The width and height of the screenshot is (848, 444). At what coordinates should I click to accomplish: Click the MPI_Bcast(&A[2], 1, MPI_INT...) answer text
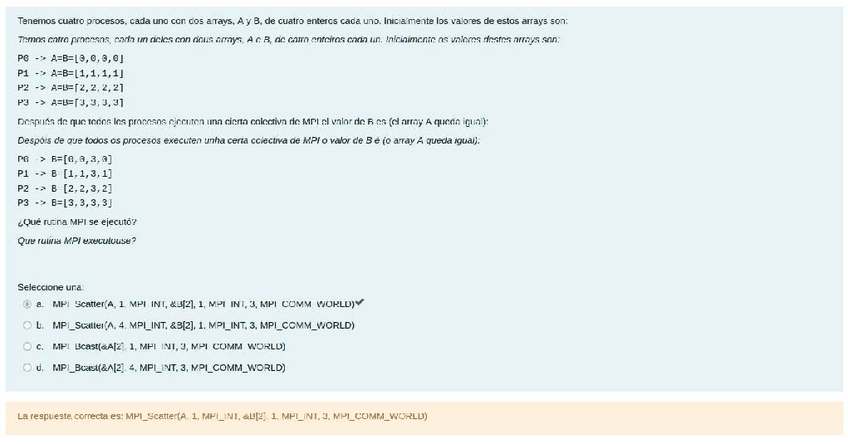[169, 347]
